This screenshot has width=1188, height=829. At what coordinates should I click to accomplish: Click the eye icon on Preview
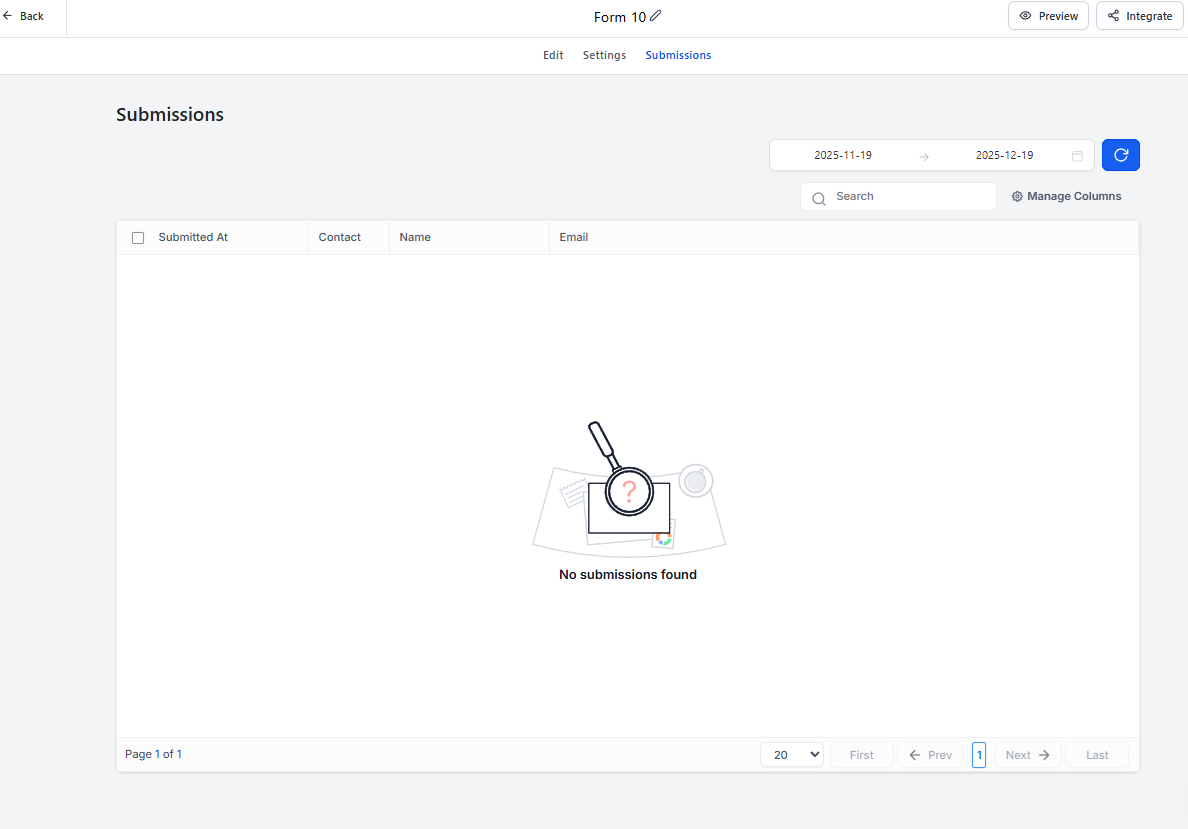click(1025, 16)
